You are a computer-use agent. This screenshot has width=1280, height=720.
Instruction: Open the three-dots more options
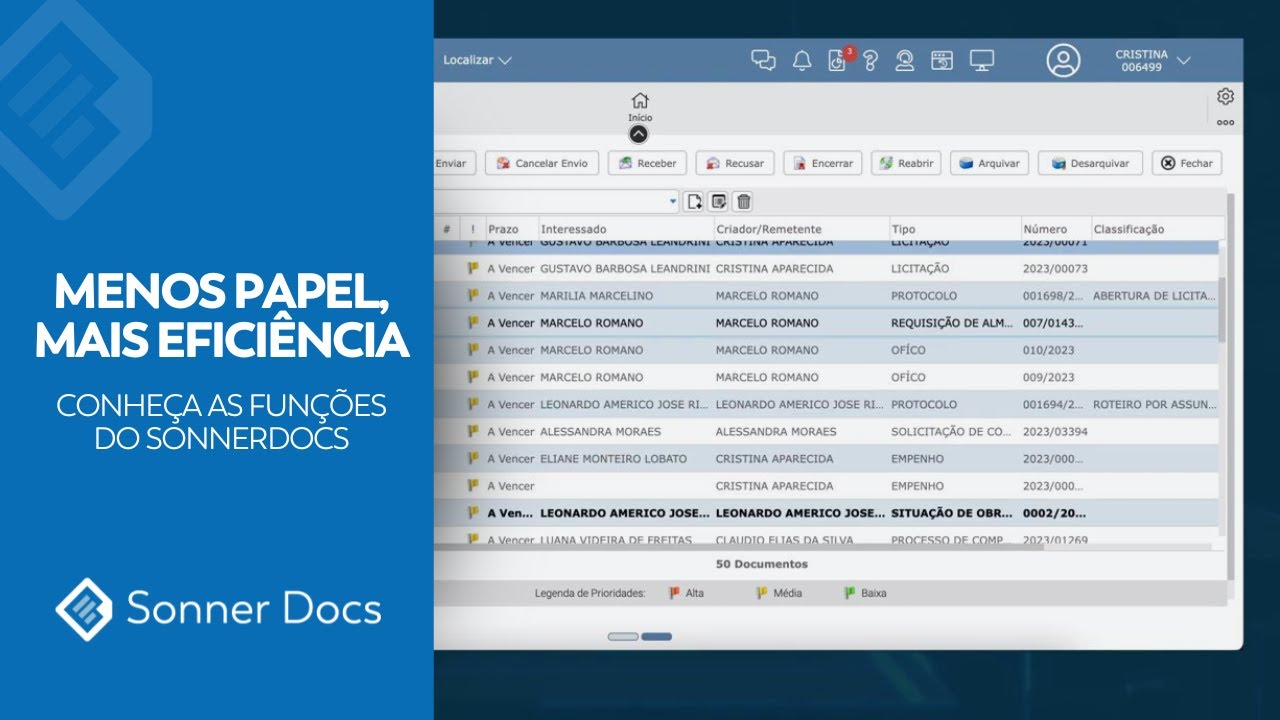[x=1225, y=123]
